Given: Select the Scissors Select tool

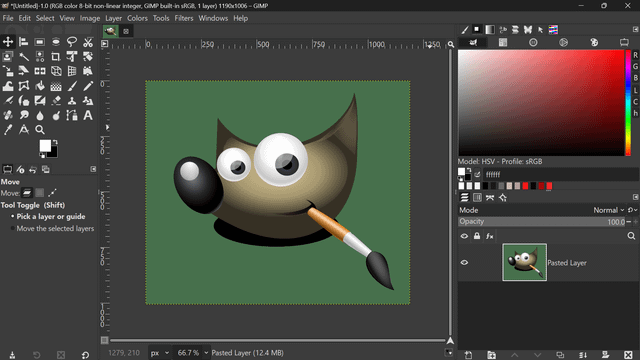Looking at the screenshot, I should coord(88,42).
